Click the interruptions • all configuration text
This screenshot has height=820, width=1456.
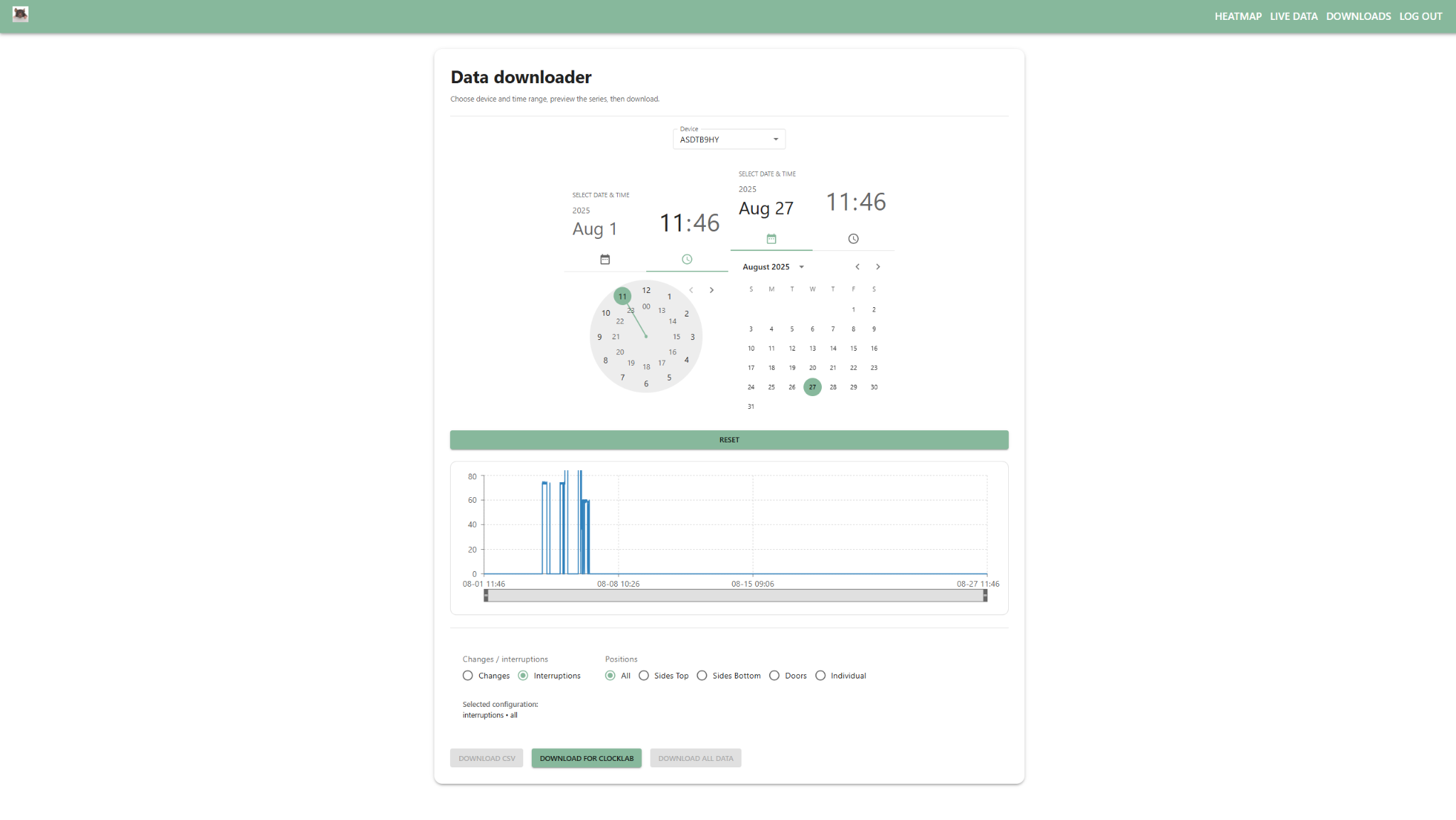pos(490,715)
